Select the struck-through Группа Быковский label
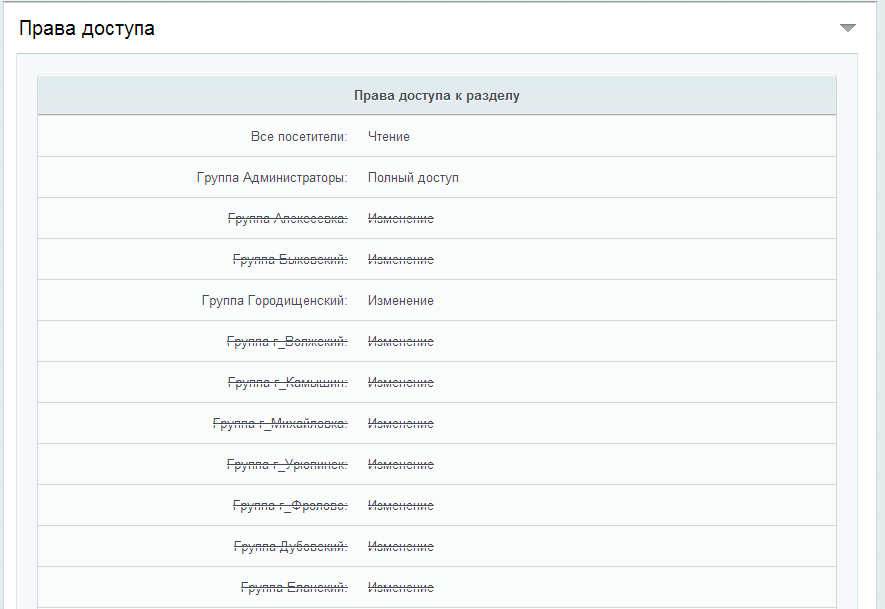Image resolution: width=885 pixels, height=609 pixels. [290, 260]
